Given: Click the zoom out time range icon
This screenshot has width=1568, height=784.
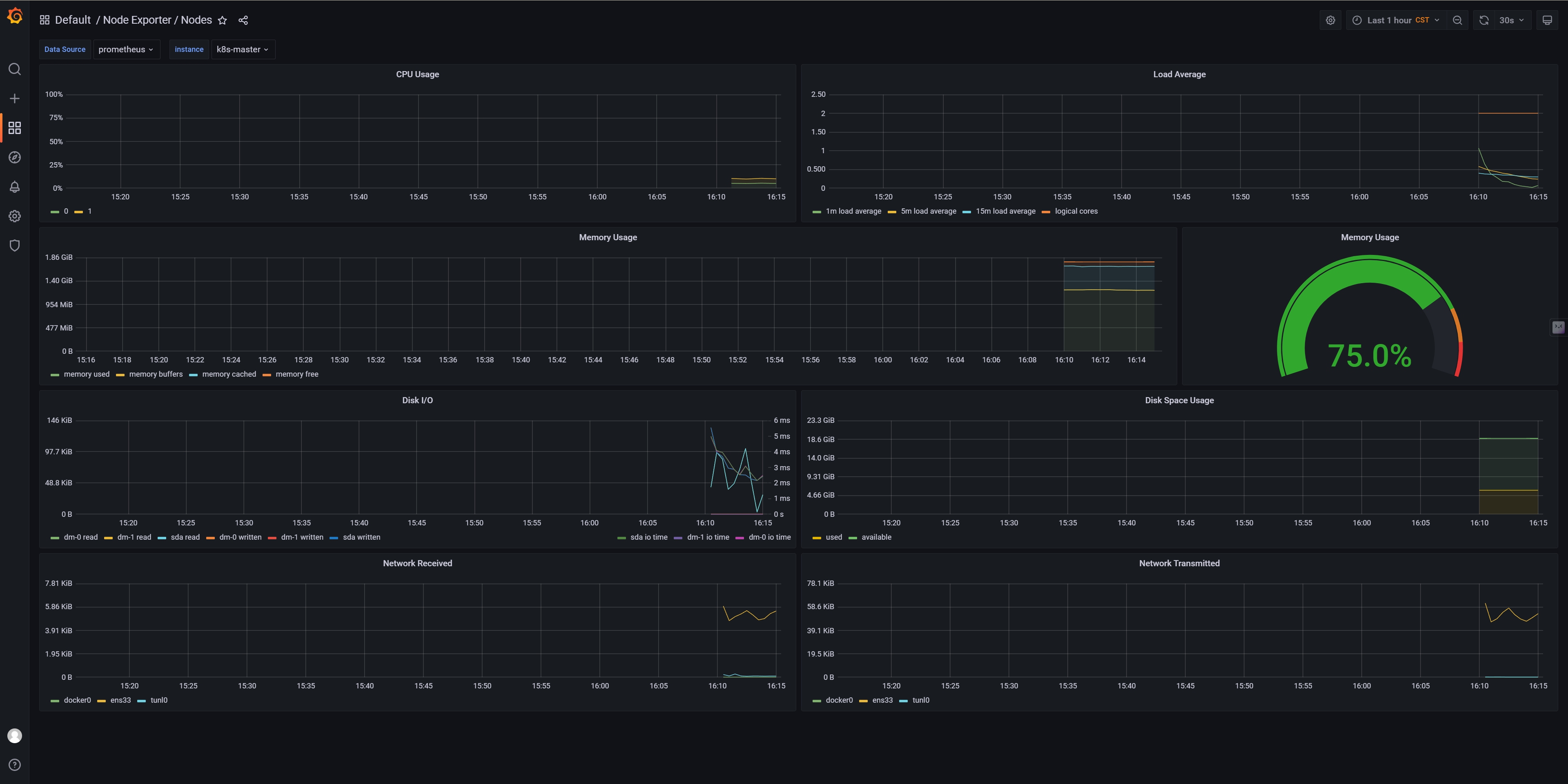Looking at the screenshot, I should pyautogui.click(x=1457, y=20).
